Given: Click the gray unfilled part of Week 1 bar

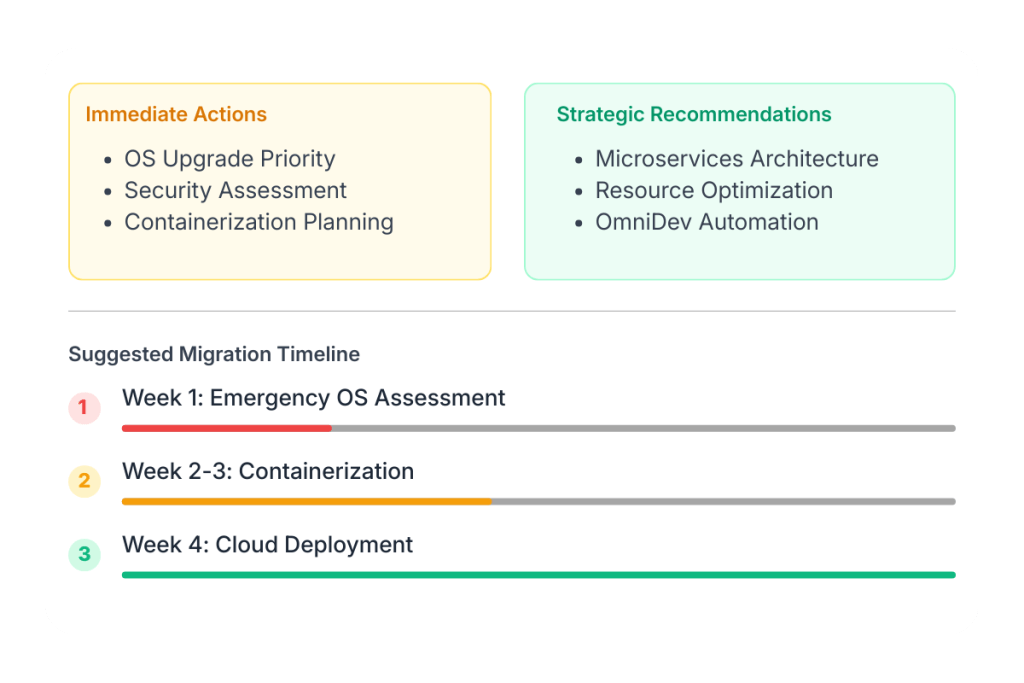Looking at the screenshot, I should (x=643, y=428).
